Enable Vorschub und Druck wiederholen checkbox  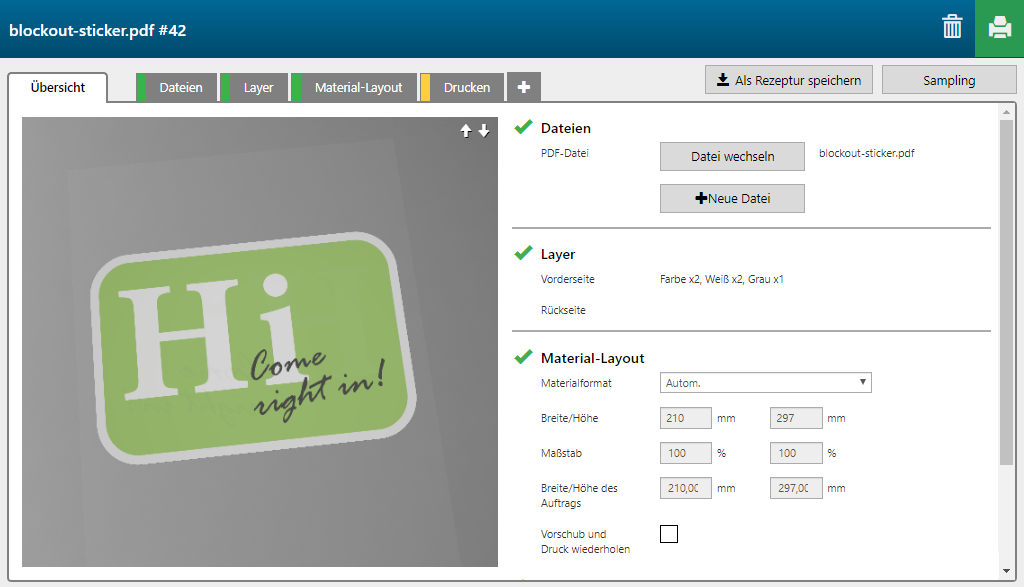pyautogui.click(x=669, y=534)
